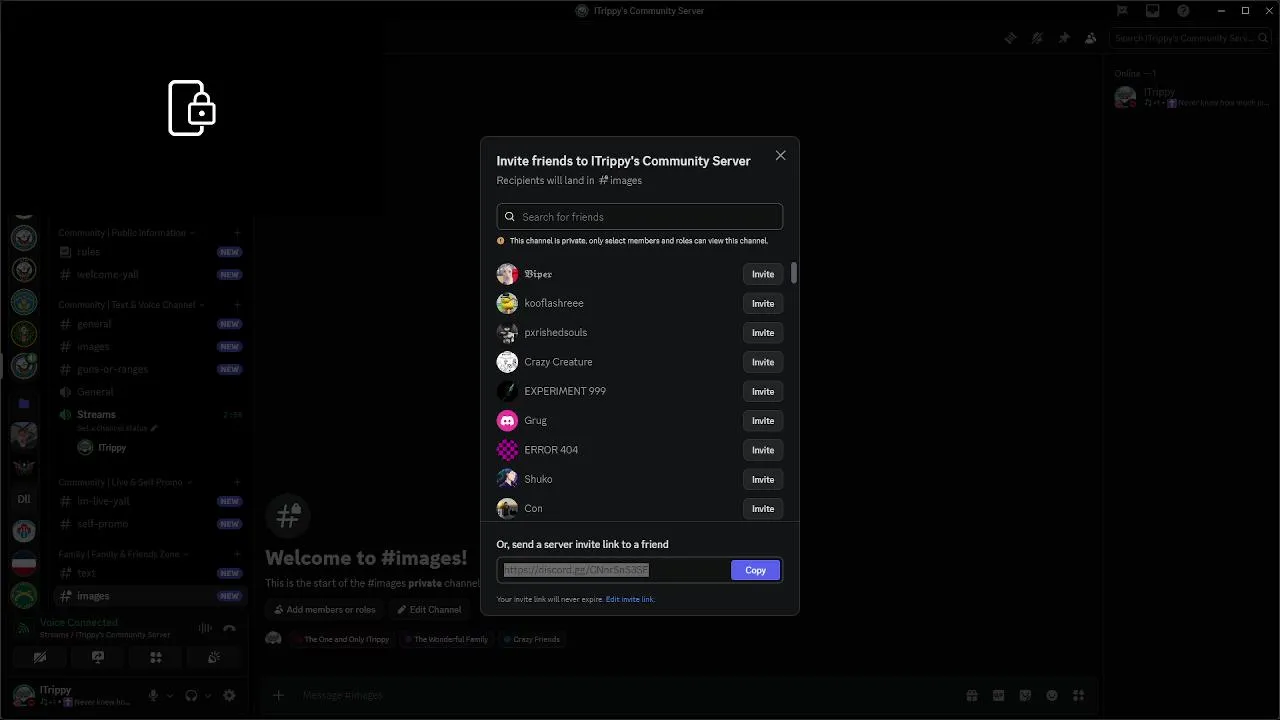Open soundboard icon in voice controls
The height and width of the screenshot is (720, 1280).
[214, 657]
